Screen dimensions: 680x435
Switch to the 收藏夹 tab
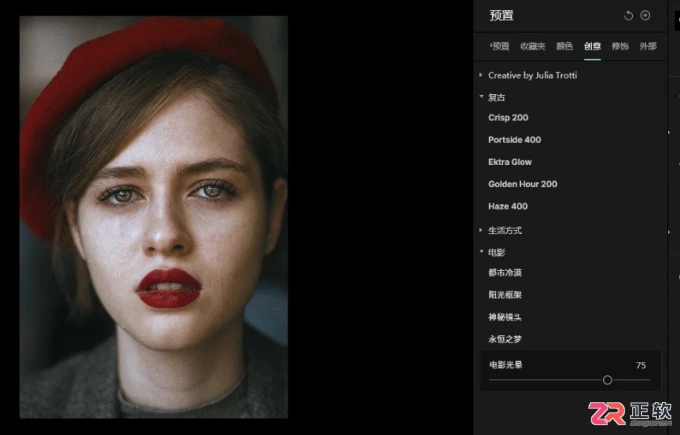[533, 46]
